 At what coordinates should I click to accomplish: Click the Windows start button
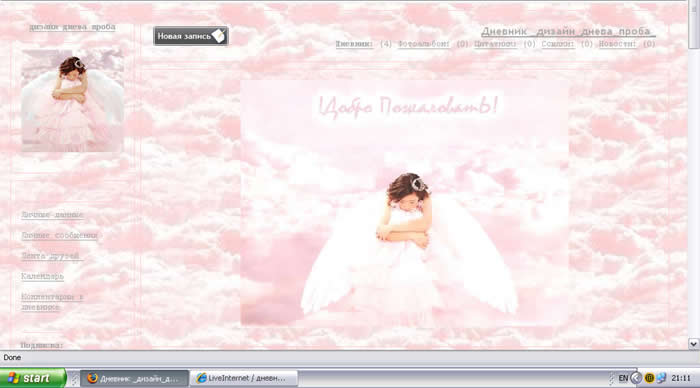tap(33, 378)
